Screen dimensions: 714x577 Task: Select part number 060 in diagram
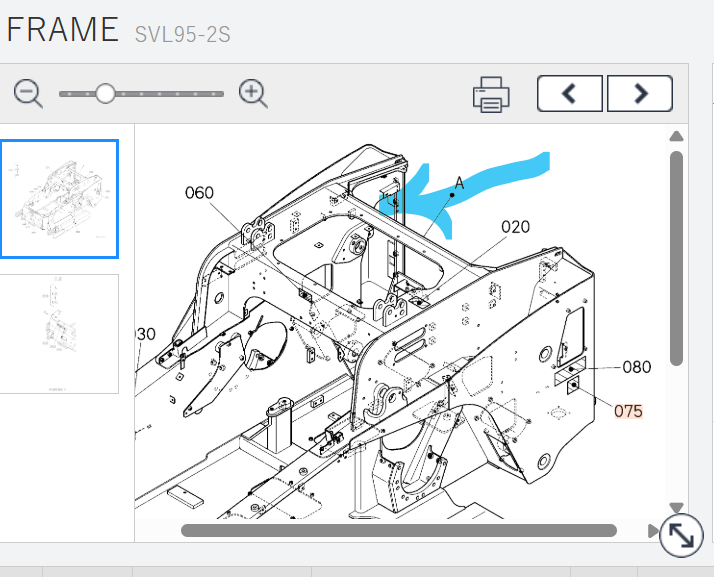(199, 193)
